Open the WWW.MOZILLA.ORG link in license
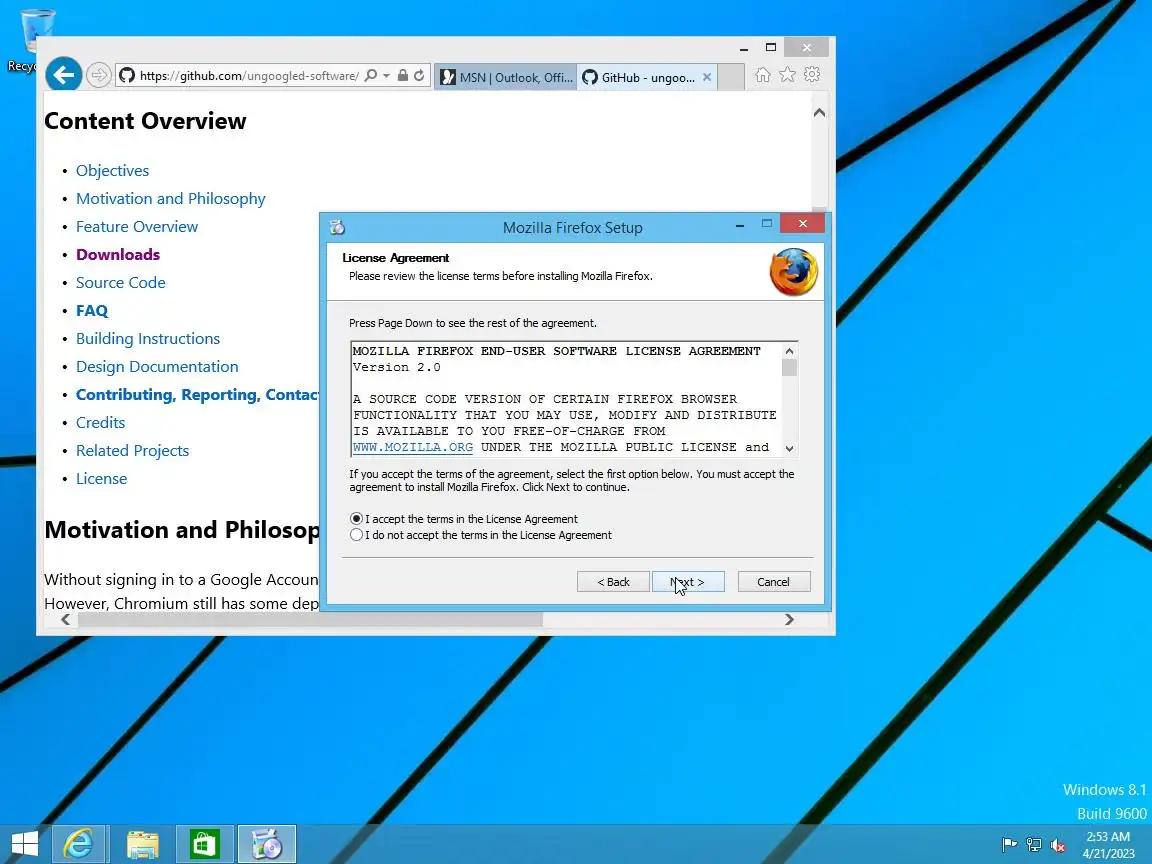 413,447
